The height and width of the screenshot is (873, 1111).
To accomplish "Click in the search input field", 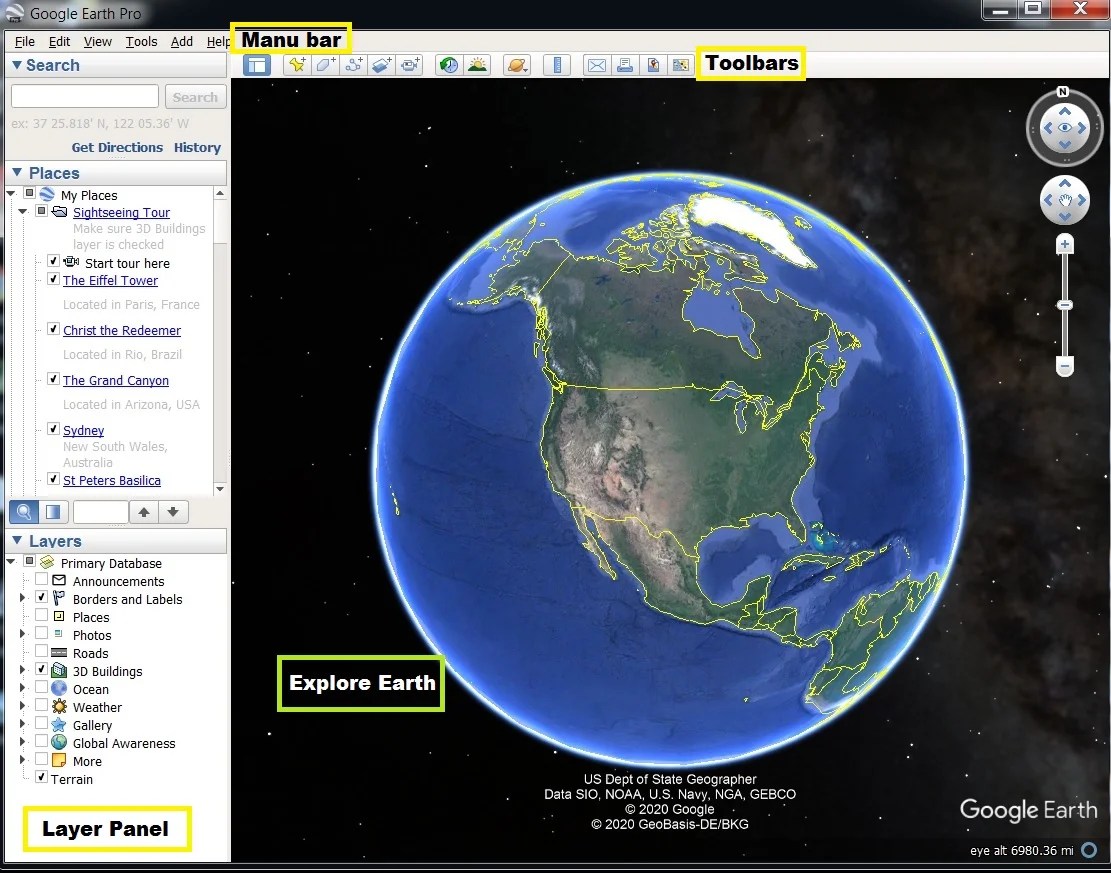I will pyautogui.click(x=85, y=96).
